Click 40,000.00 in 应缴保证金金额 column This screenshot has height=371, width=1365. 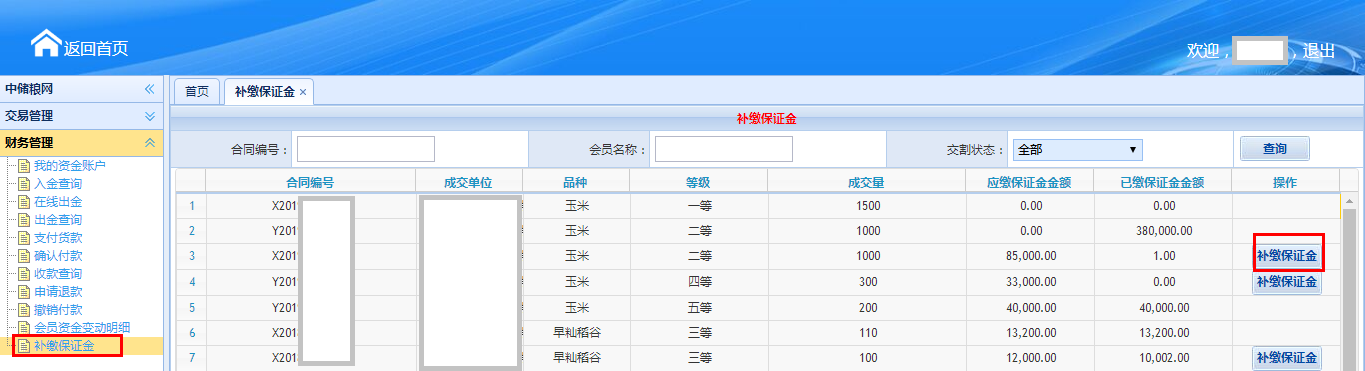(x=1030, y=308)
